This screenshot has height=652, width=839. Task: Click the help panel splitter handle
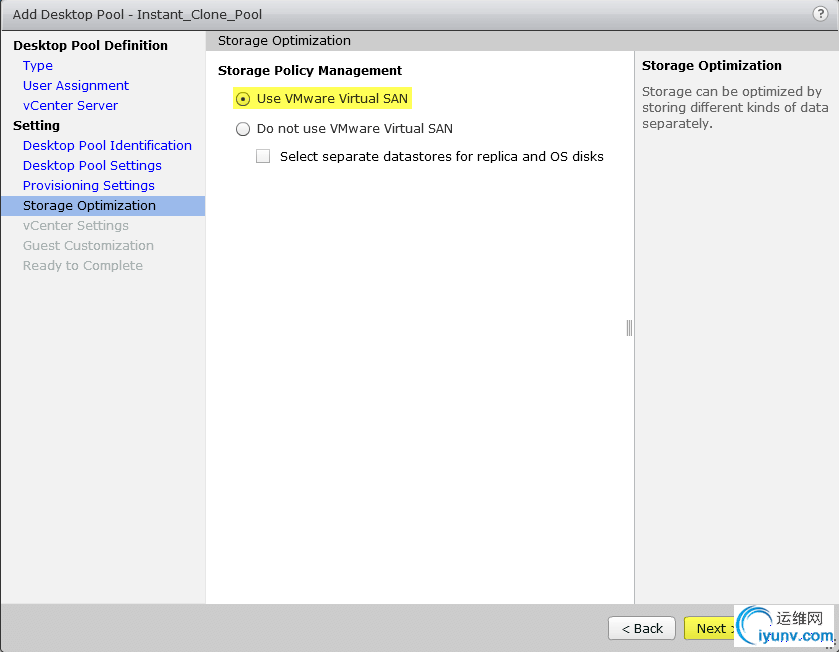pos(629,328)
